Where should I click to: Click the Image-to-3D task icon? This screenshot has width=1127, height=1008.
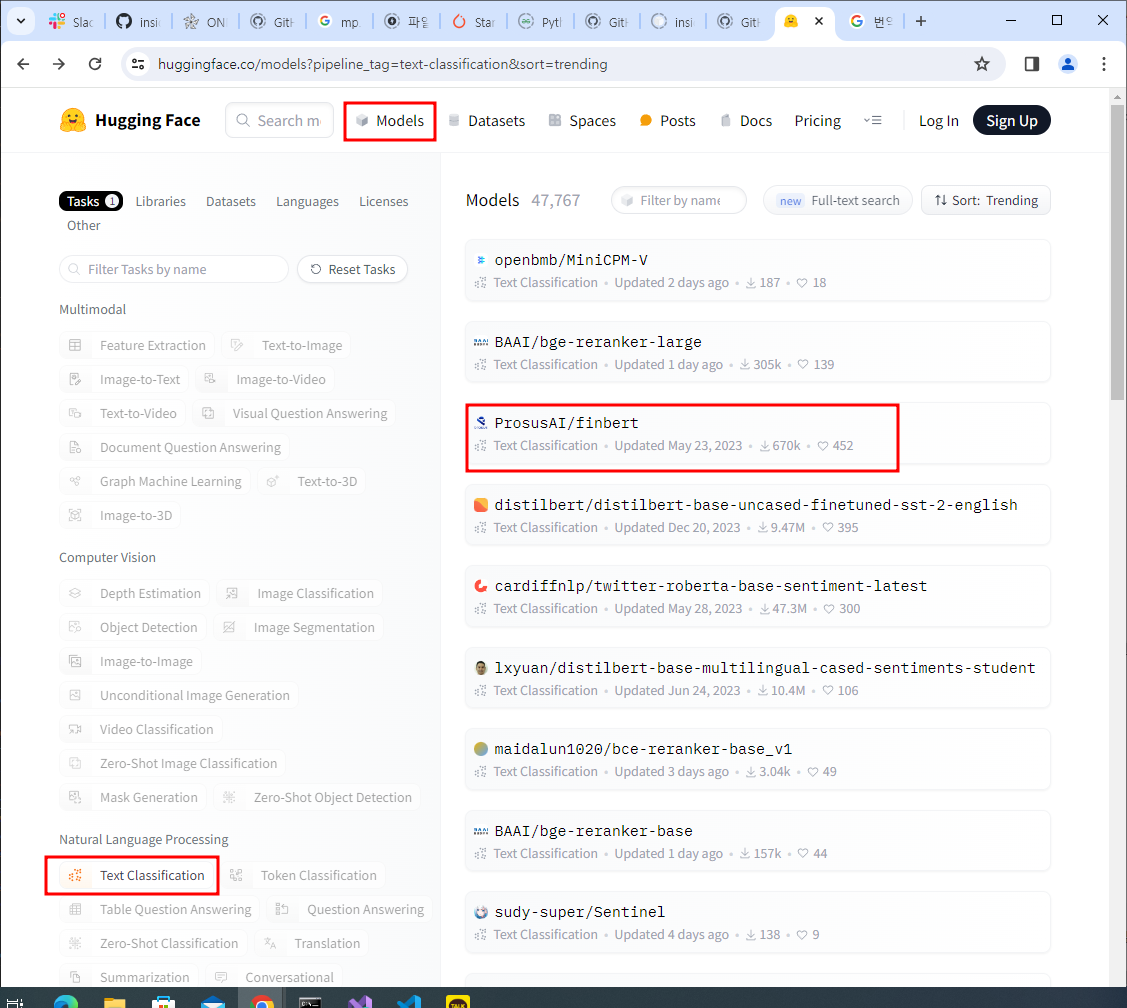[x=75, y=515]
